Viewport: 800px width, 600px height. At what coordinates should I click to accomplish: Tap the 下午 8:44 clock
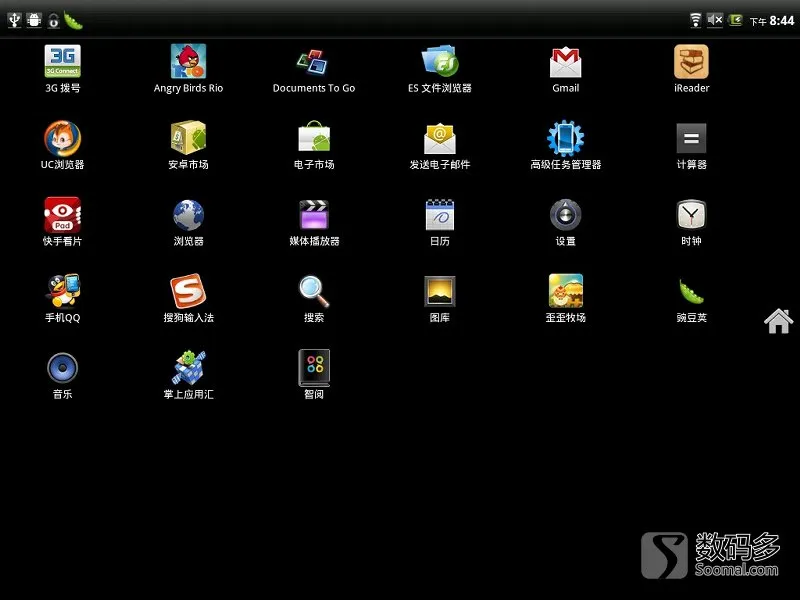pyautogui.click(x=771, y=21)
